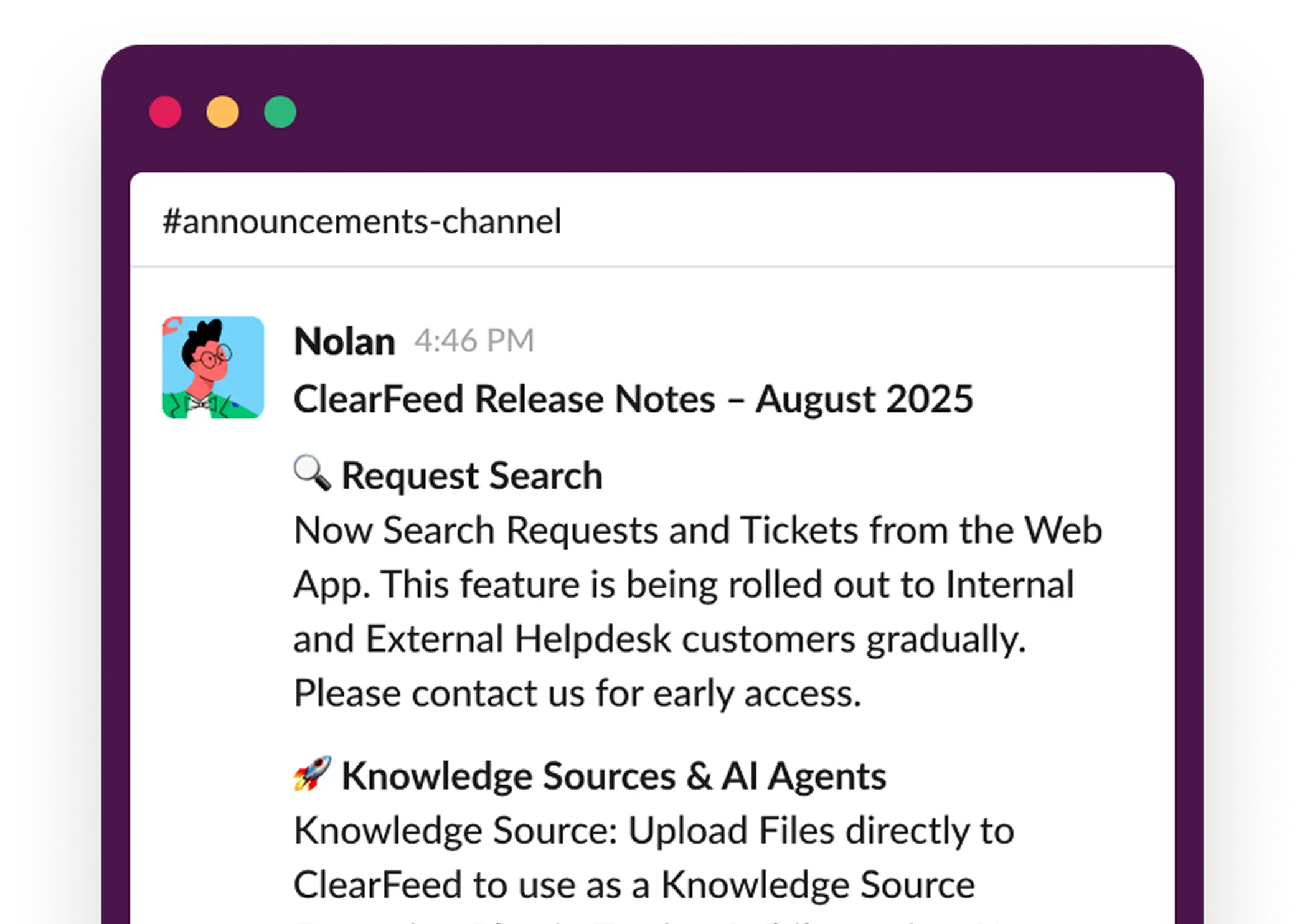Click the line starting 'ClearFeed to use as a Knowledge Source'

point(634,885)
